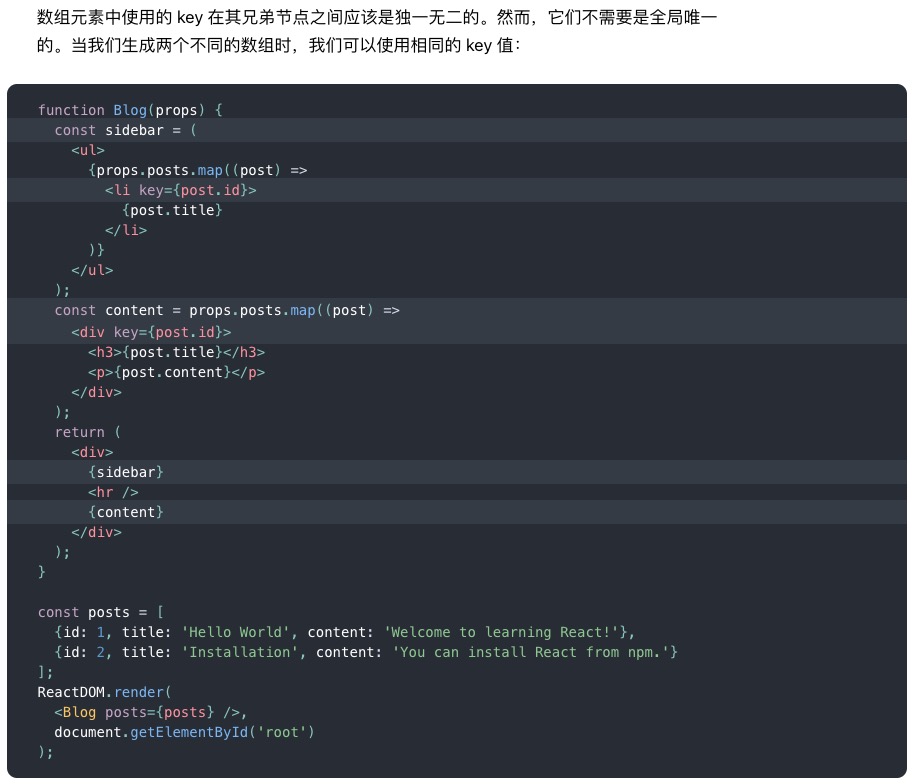Click the paragraph line starting with '数组元素中使用的 key'
The width and height of the screenshot is (917, 784).
click(377, 18)
